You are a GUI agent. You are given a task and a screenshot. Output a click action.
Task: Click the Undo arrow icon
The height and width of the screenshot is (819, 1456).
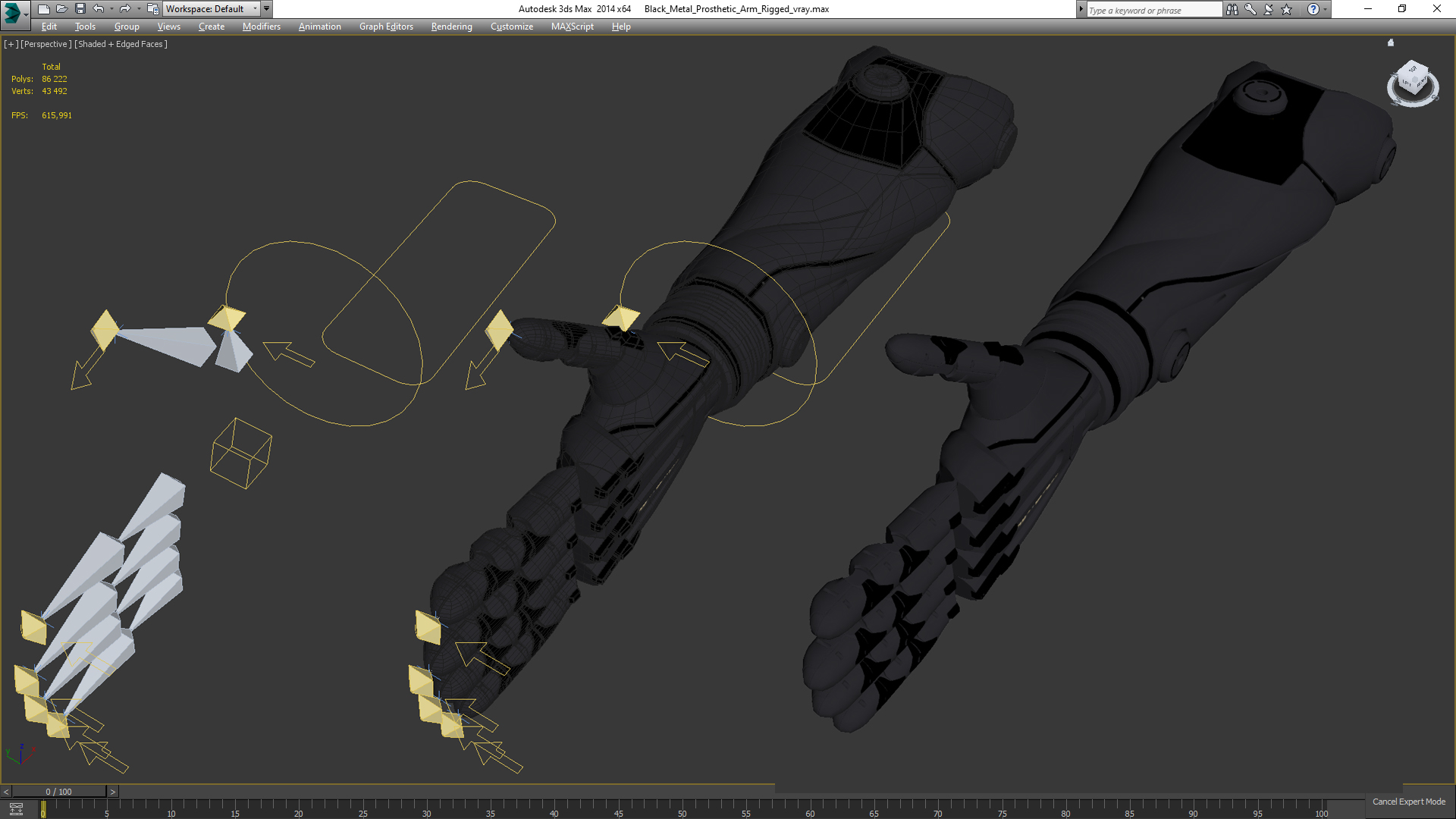(x=99, y=9)
